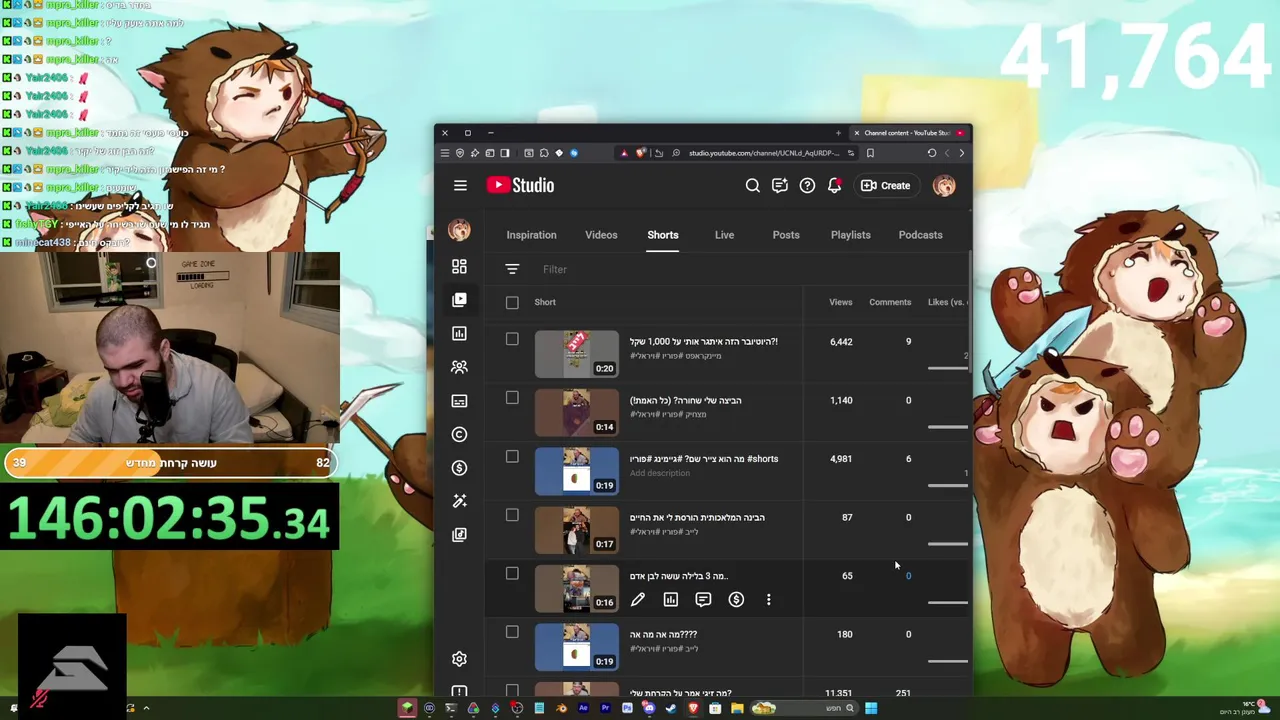Open Community section in Studio sidebar

[459, 367]
